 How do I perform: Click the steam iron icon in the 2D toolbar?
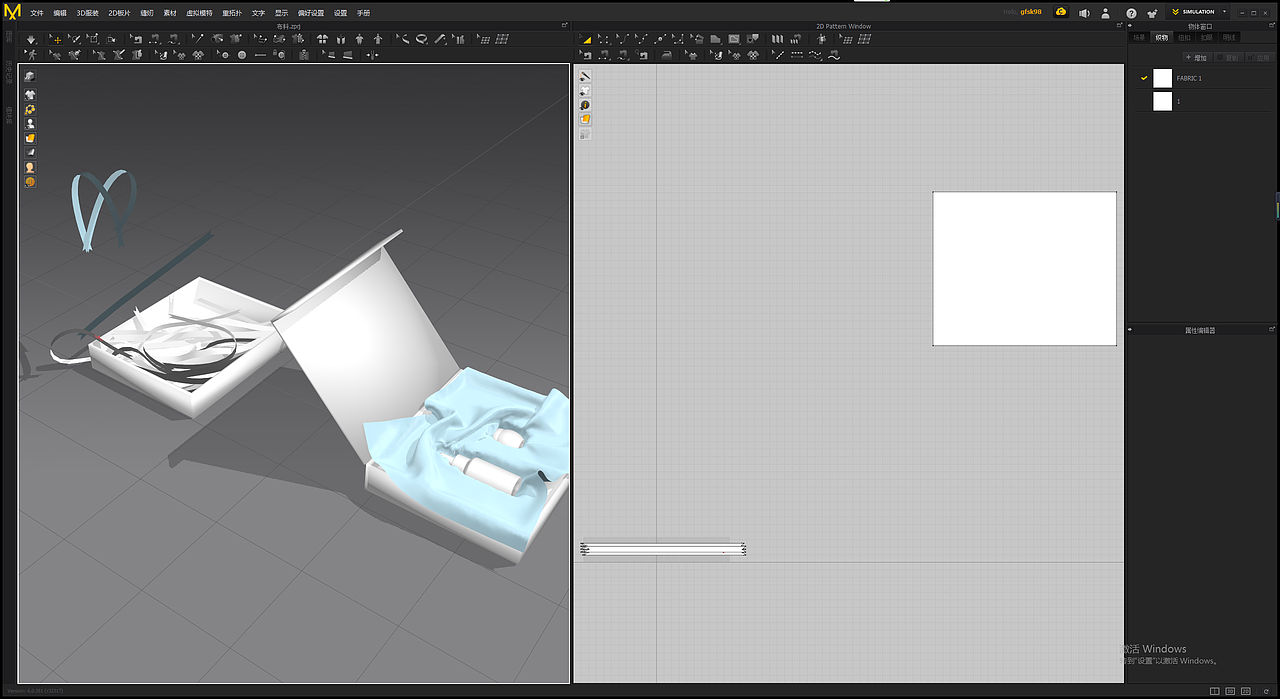click(x=666, y=55)
